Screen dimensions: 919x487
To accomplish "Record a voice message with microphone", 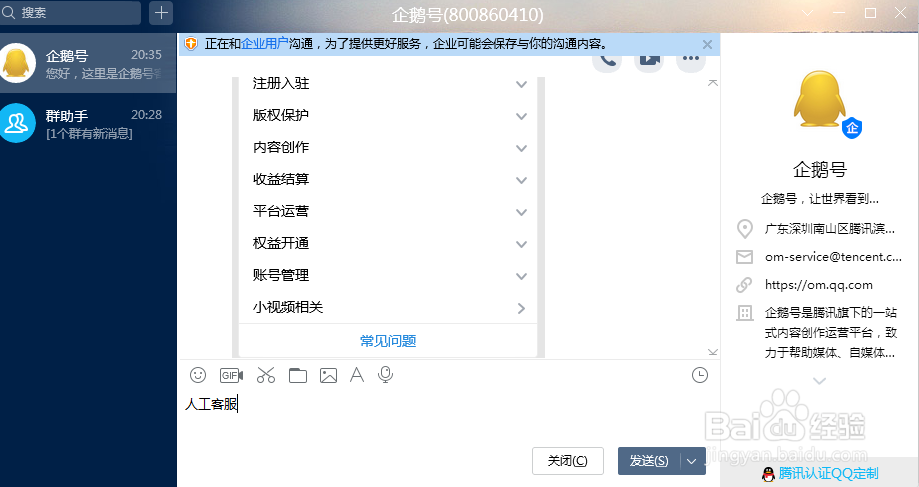I will point(385,374).
